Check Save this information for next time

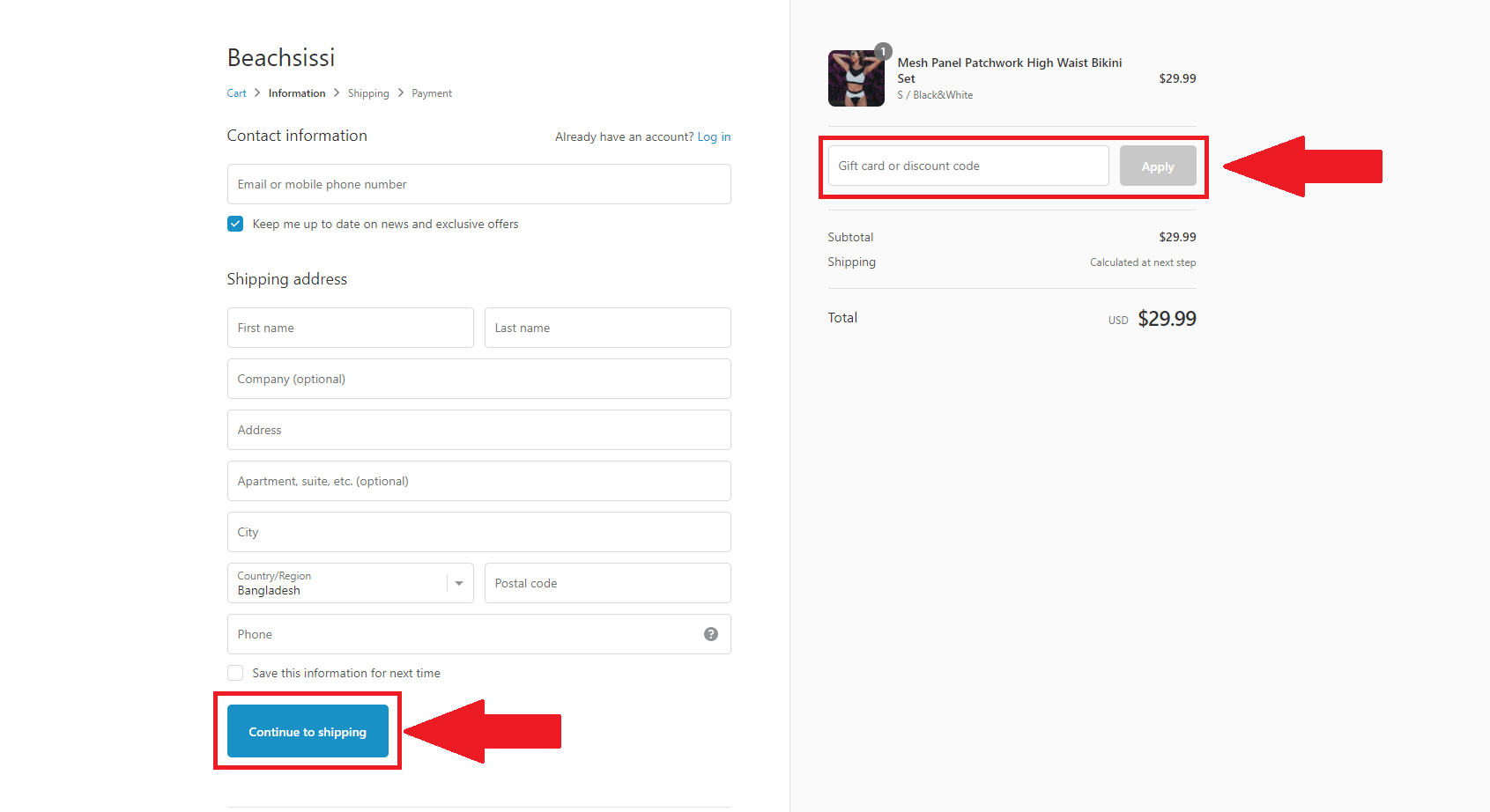point(235,673)
